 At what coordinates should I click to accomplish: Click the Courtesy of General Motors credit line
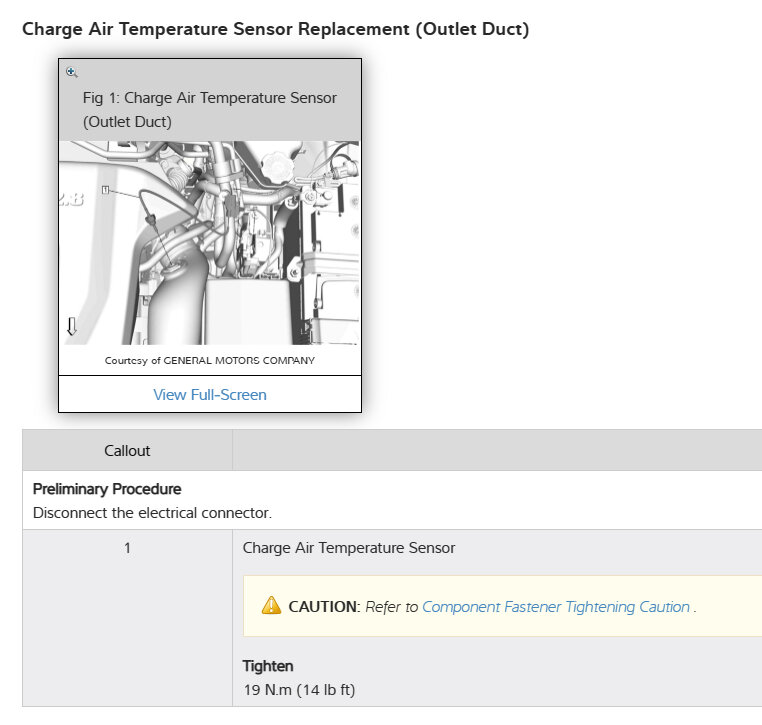pyautogui.click(x=210, y=360)
